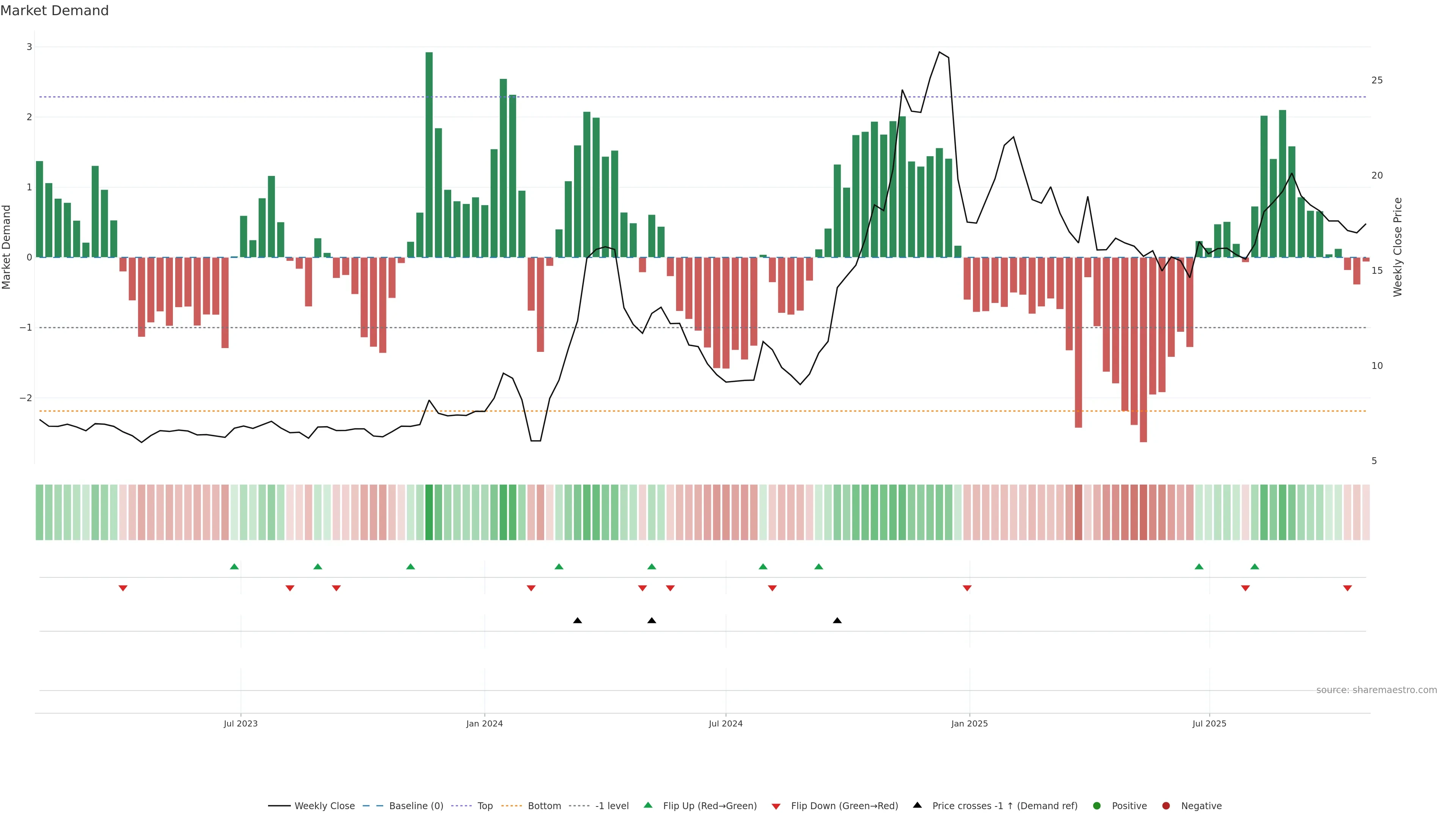Click the Weekly Close Price axis title

click(x=1398, y=247)
